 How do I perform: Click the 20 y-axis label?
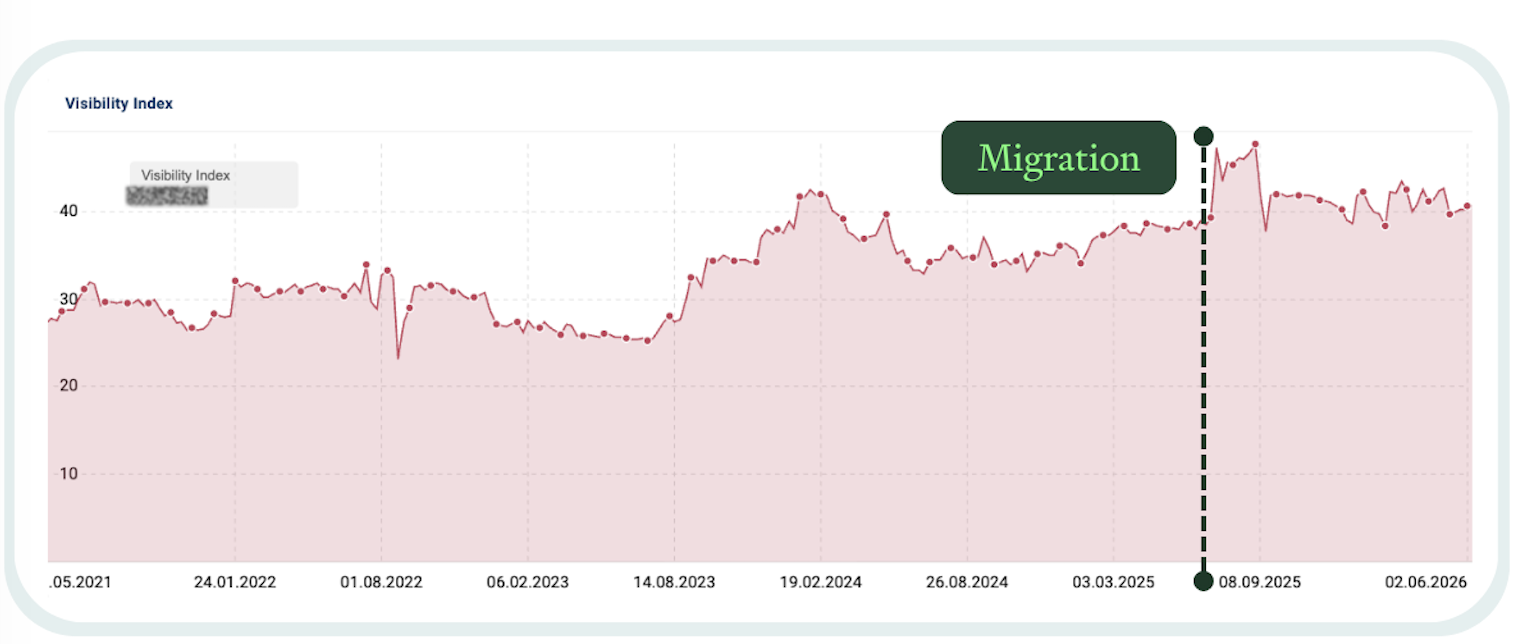(67, 386)
